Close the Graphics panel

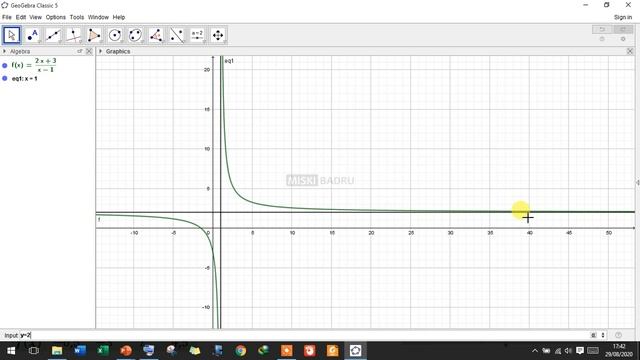(x=630, y=51)
